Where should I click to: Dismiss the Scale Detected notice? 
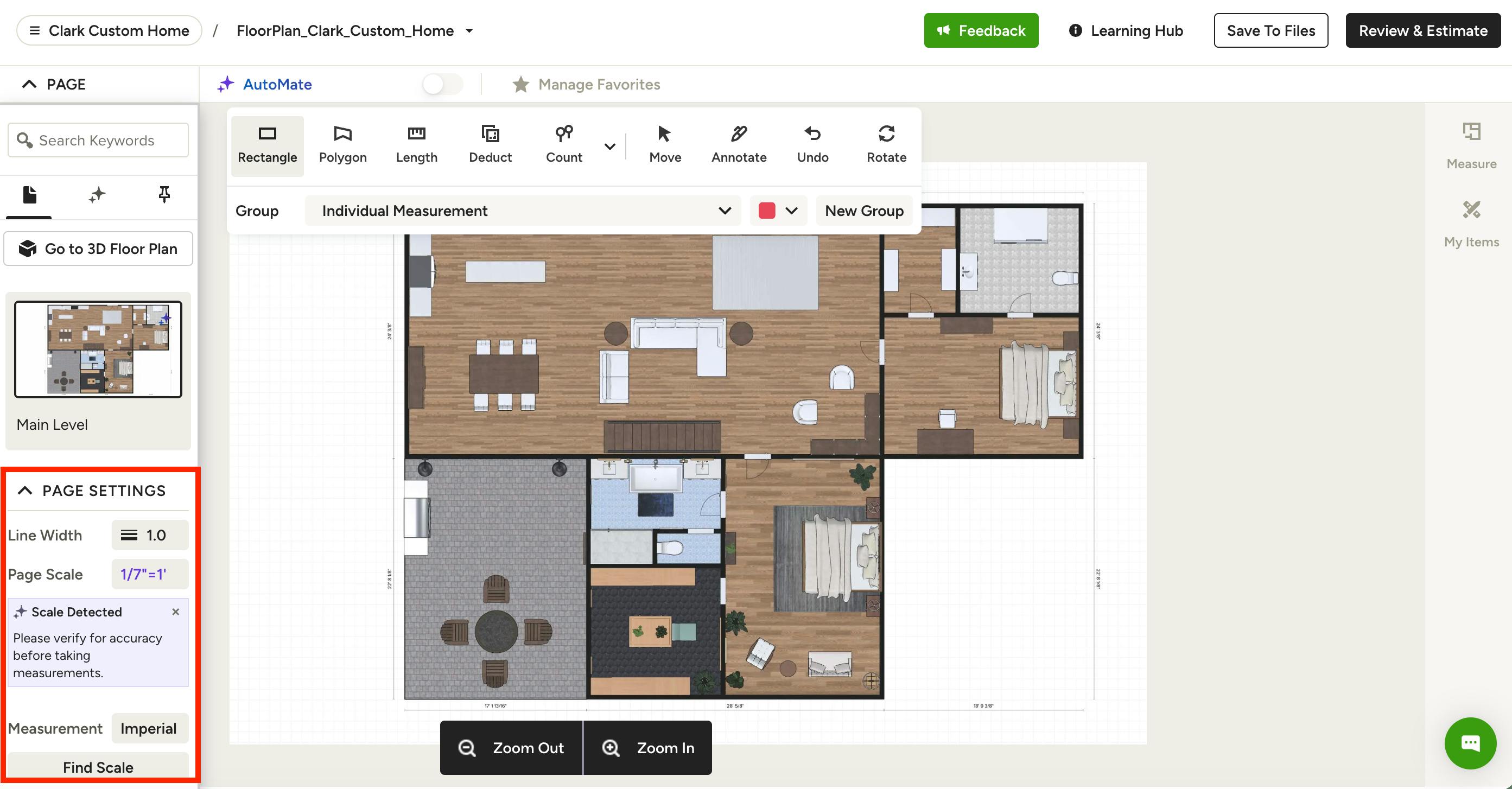[x=175, y=612]
